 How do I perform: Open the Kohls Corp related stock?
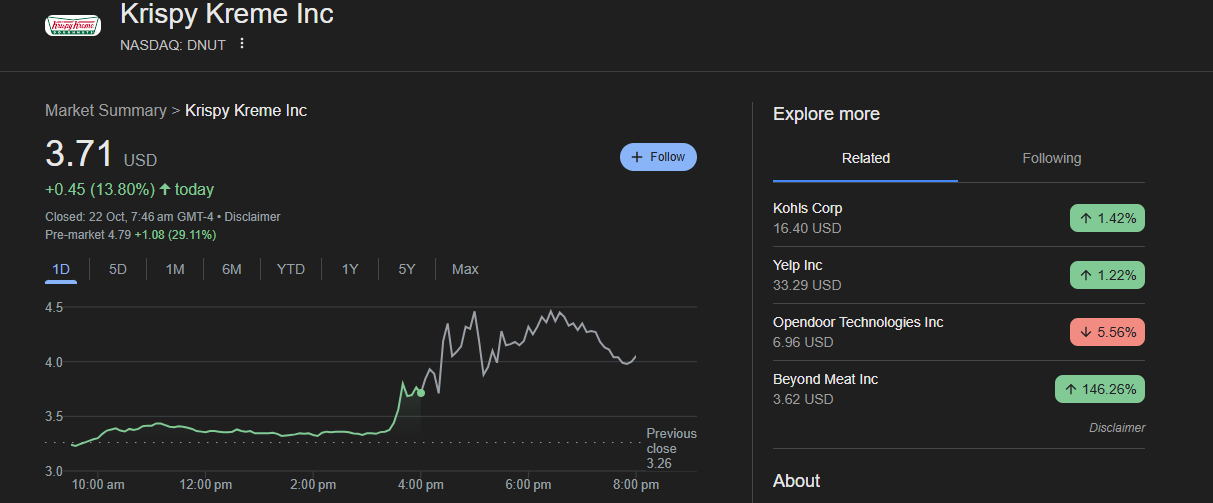point(808,209)
